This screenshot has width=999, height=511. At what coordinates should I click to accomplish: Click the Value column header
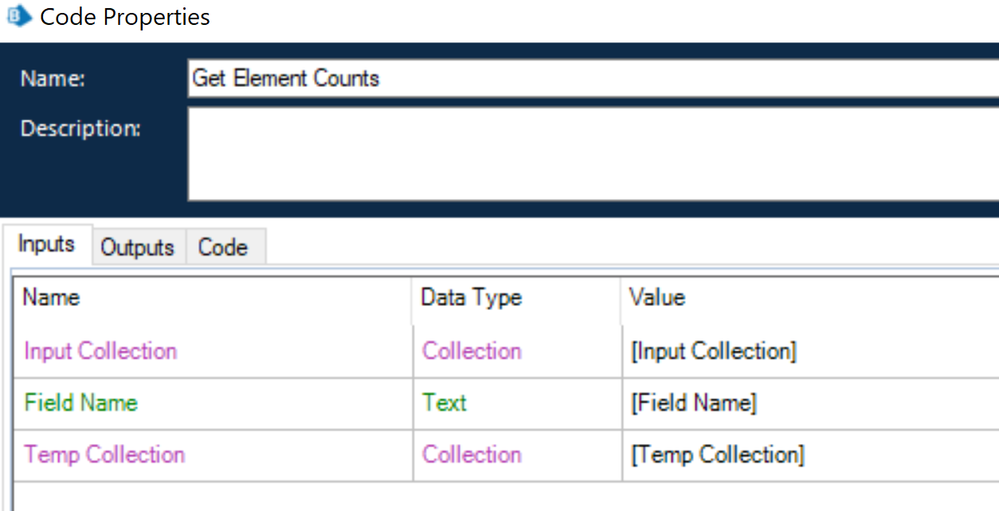click(657, 297)
